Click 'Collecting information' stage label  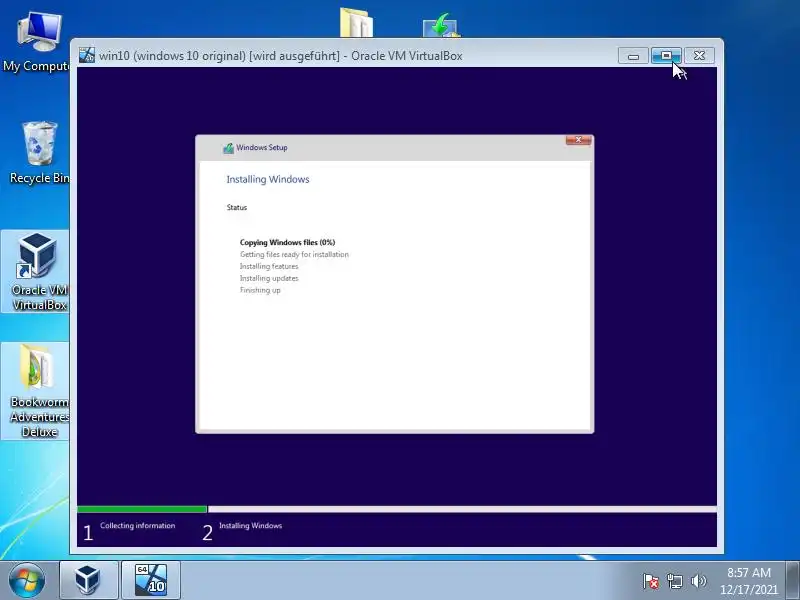137,526
